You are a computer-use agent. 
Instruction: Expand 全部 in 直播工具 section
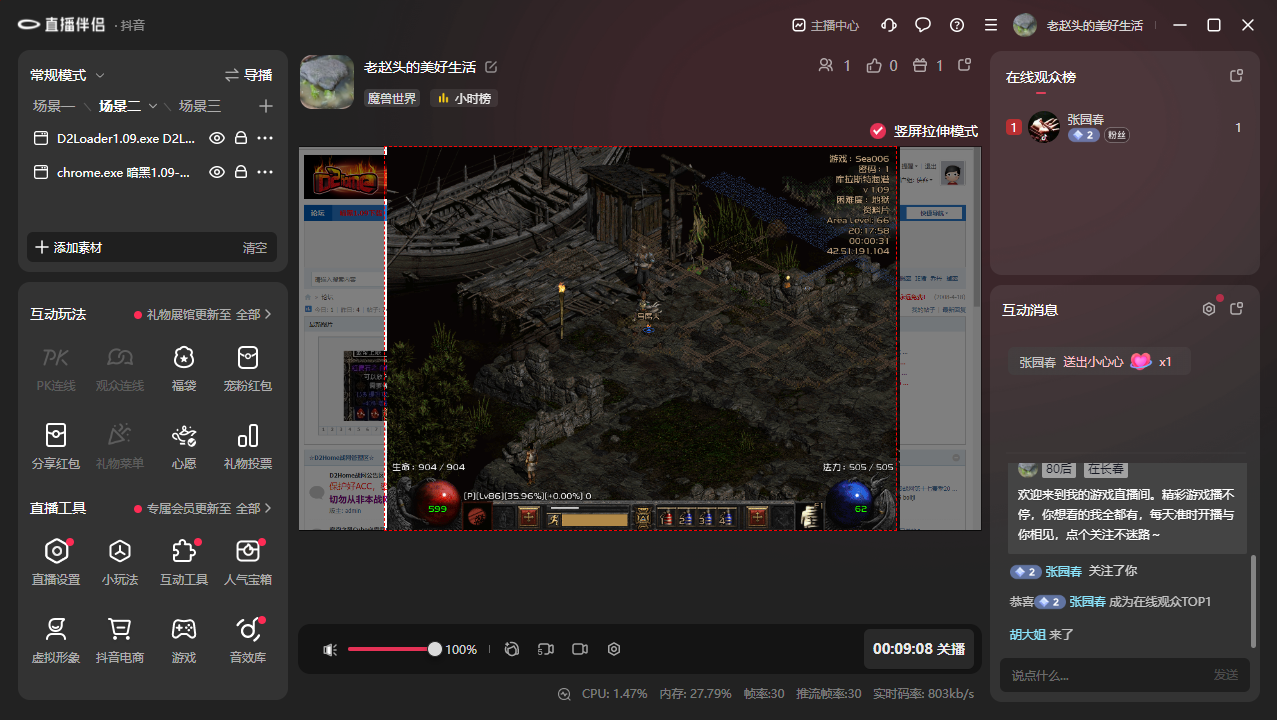coord(254,508)
